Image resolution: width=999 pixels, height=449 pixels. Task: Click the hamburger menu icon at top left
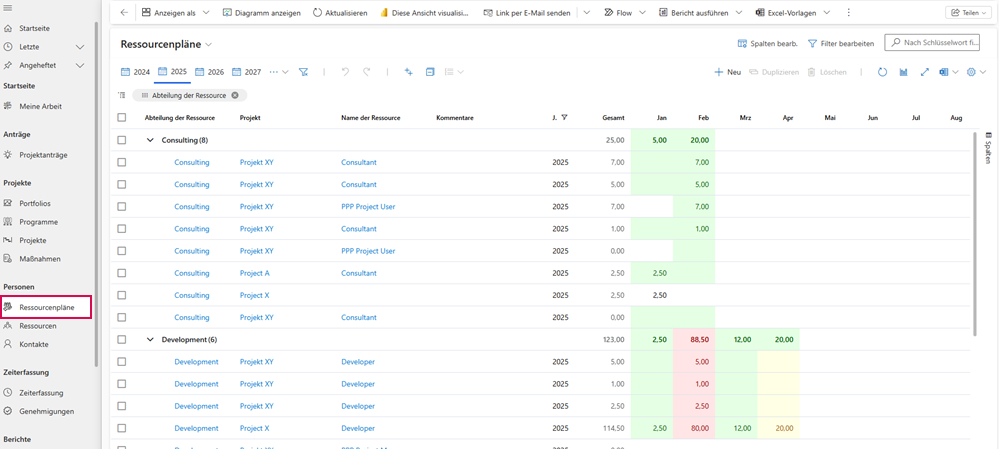pos(9,8)
